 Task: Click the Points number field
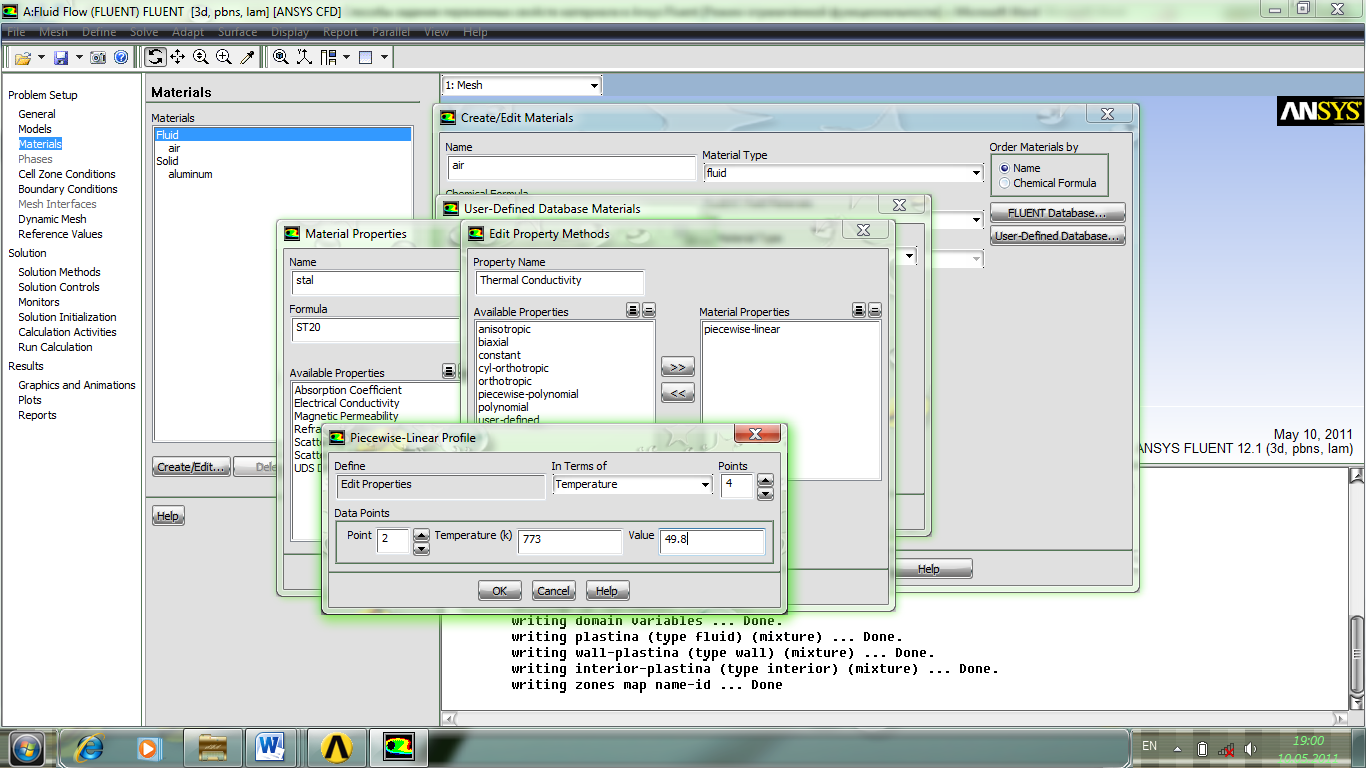(x=737, y=486)
